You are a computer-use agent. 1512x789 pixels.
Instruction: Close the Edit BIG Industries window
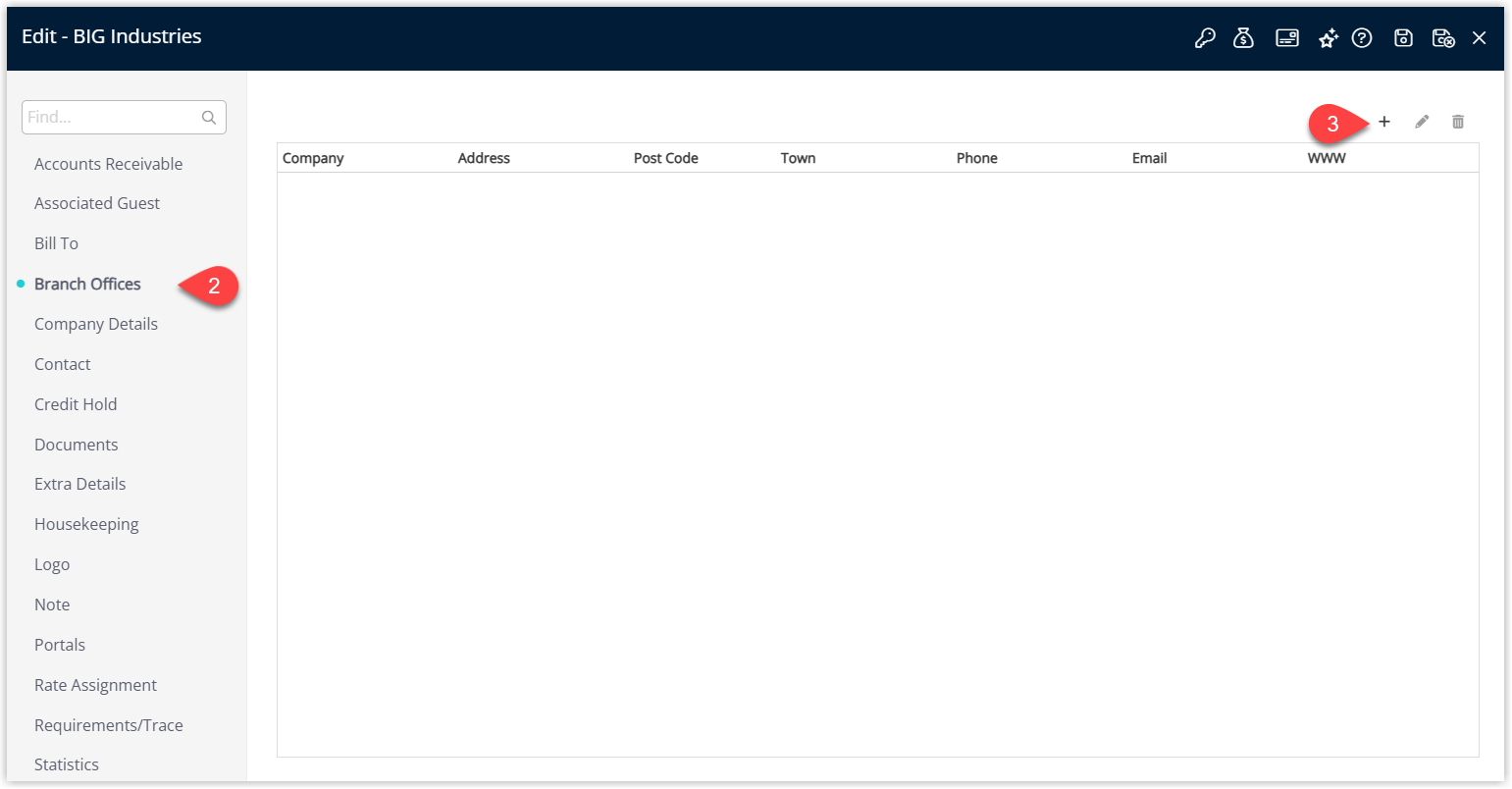pos(1480,38)
